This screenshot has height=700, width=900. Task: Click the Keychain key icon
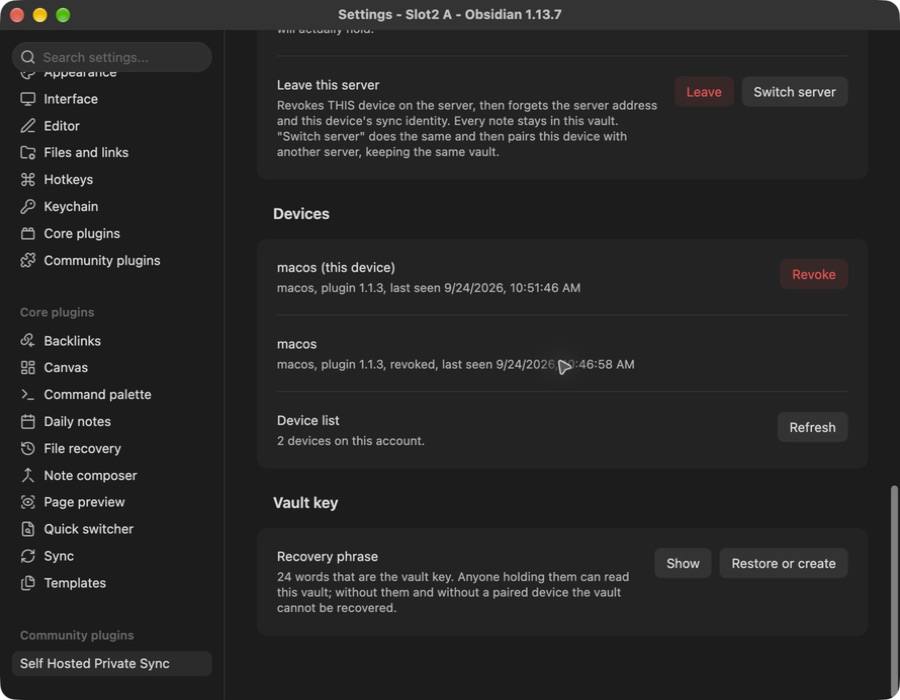pos(28,207)
